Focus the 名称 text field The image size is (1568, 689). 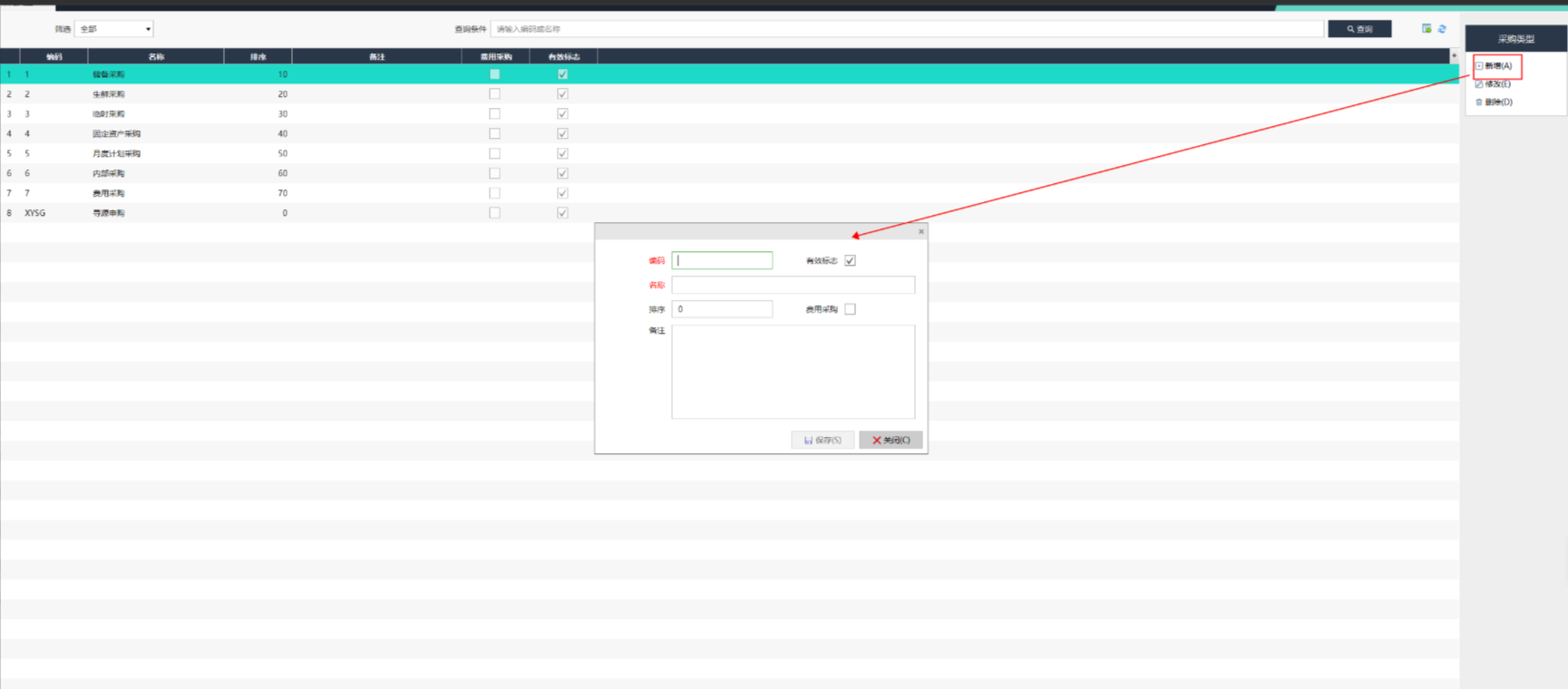[x=793, y=286]
